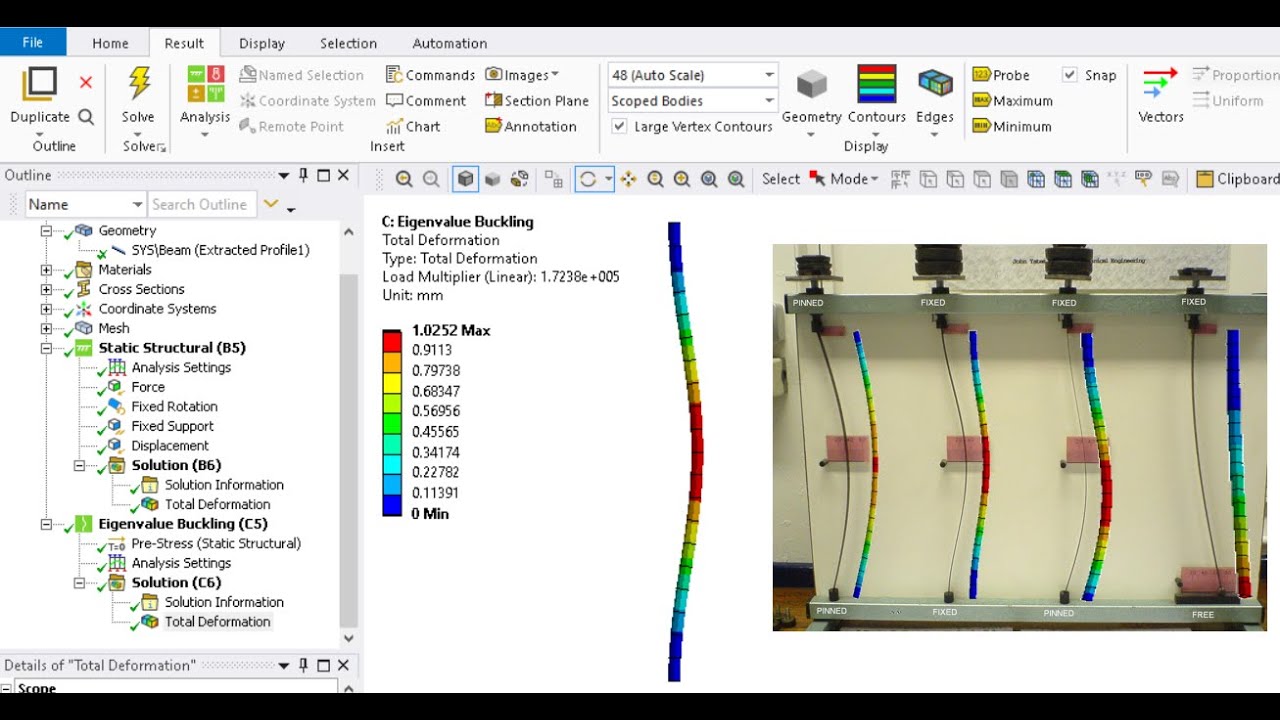Insert a Comment
Screen dimensions: 1280x720
426,101
